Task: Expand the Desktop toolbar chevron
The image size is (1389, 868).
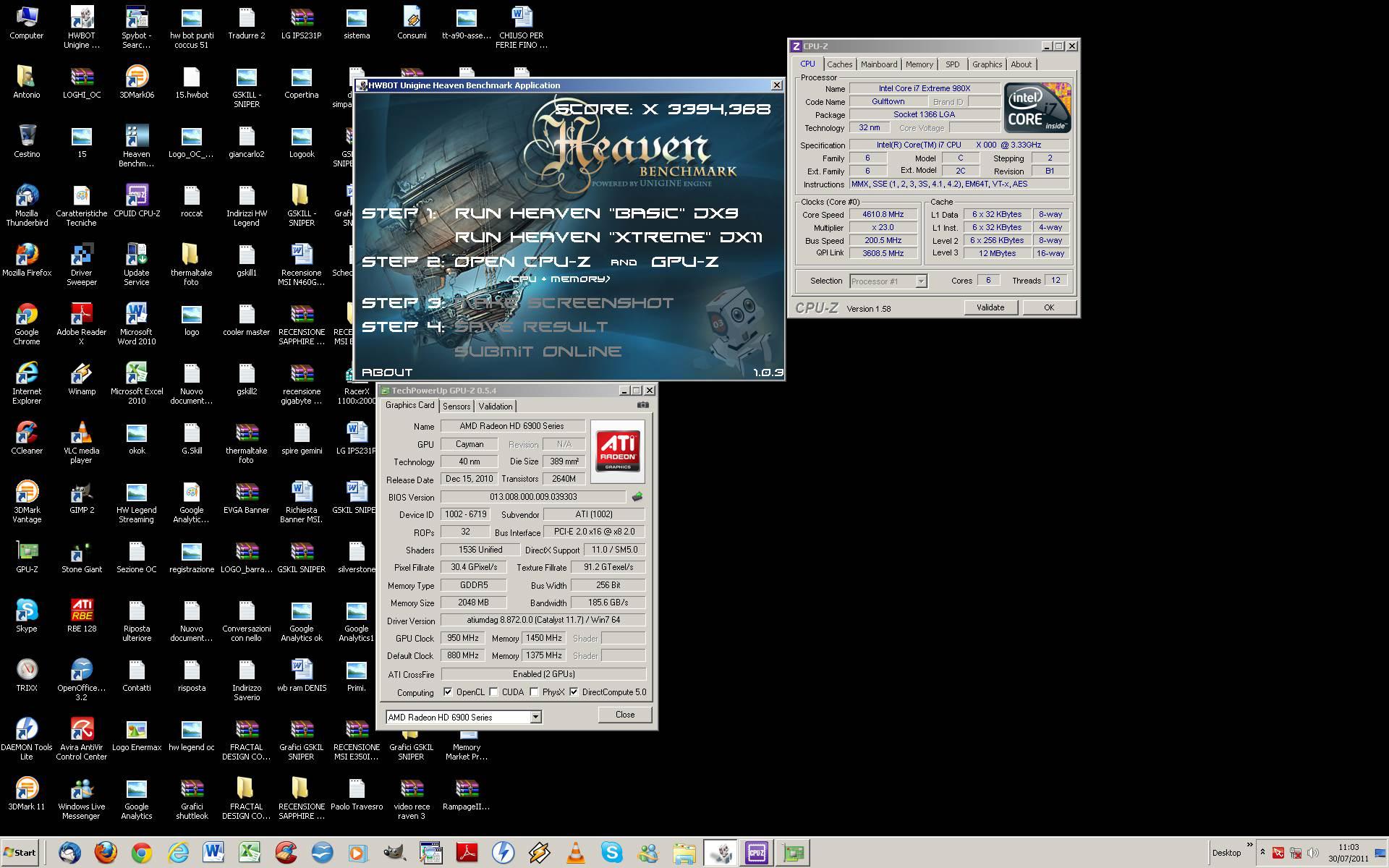Action: pyautogui.click(x=1249, y=845)
